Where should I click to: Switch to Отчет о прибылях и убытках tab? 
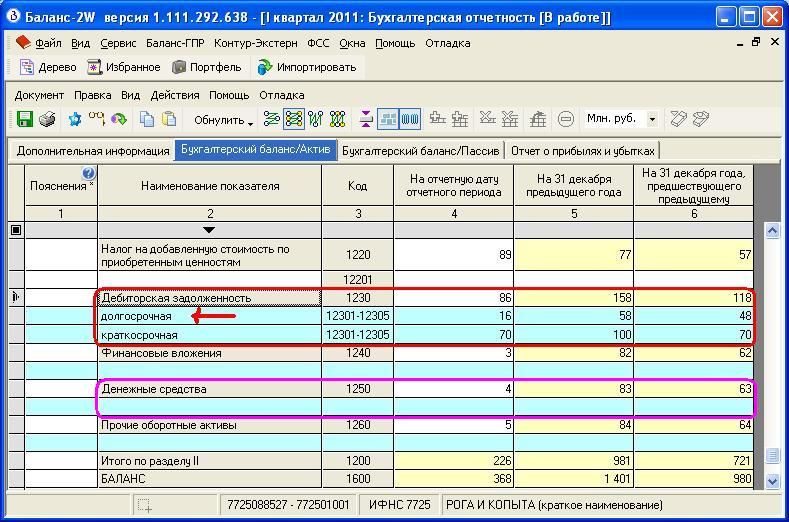[582, 151]
